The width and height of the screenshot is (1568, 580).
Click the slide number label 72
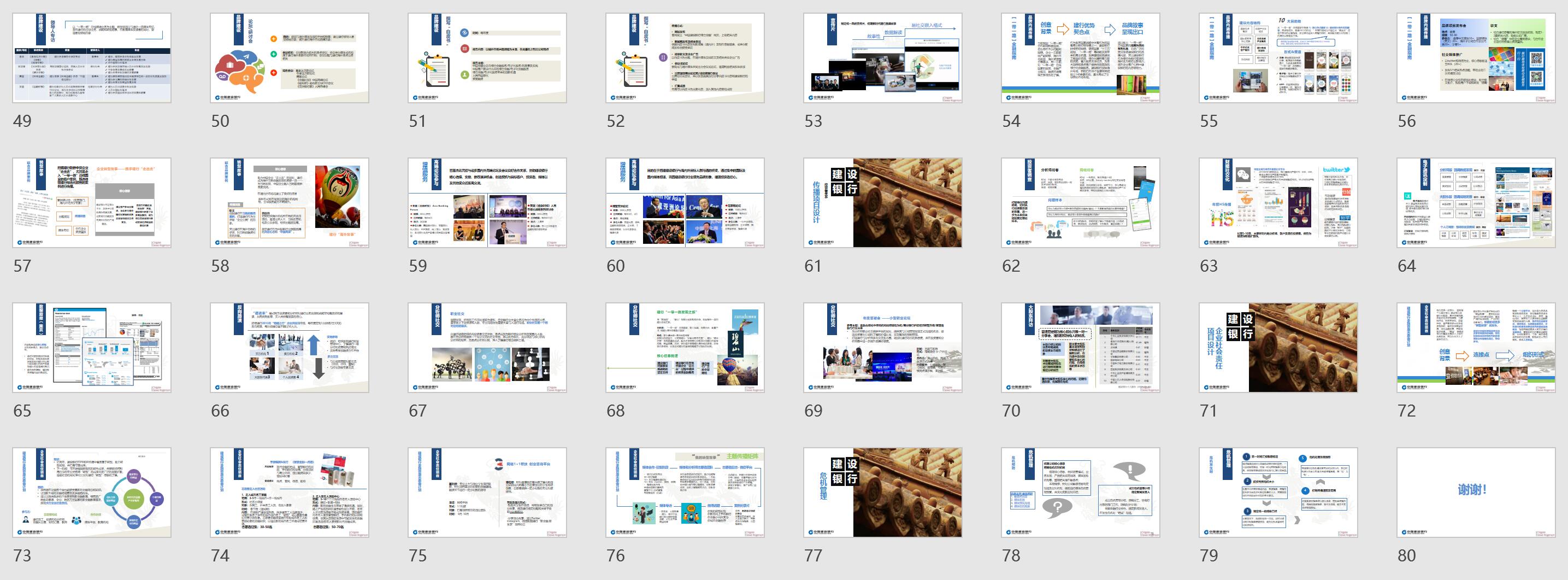point(1407,411)
